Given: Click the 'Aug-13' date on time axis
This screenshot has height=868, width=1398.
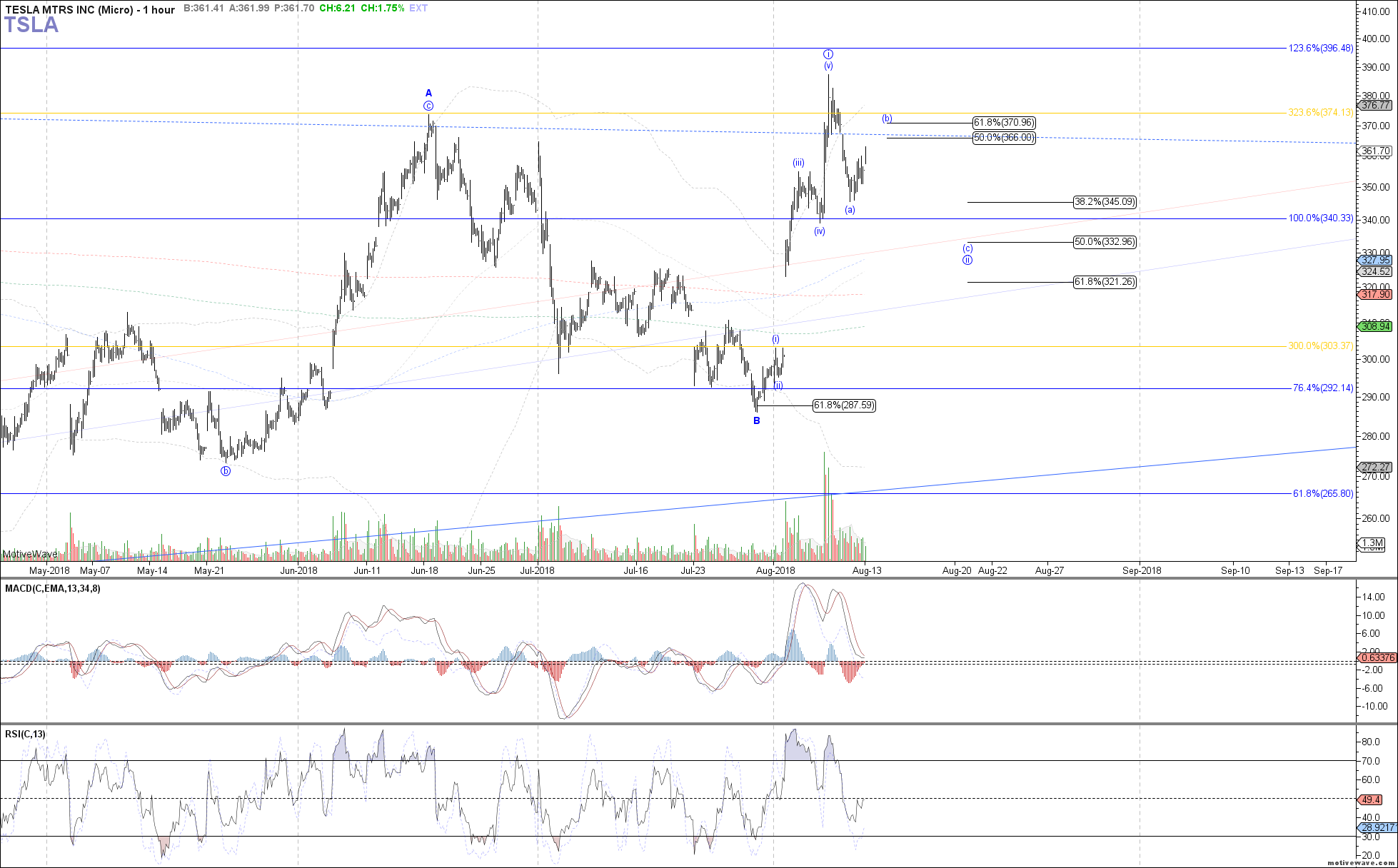Looking at the screenshot, I should pos(867,570).
